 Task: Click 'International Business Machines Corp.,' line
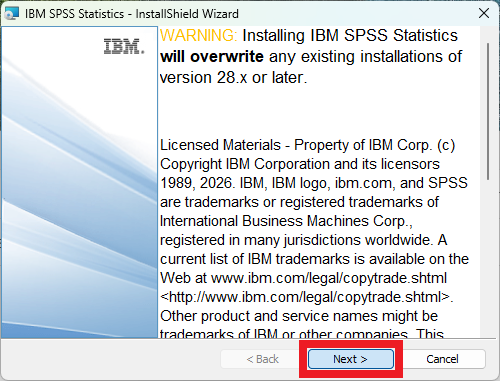[286, 221]
